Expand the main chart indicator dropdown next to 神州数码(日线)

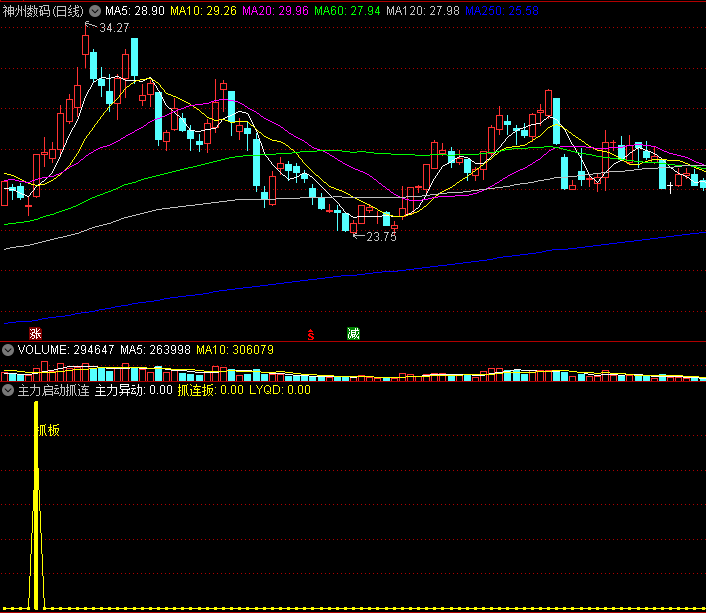[x=95, y=11]
